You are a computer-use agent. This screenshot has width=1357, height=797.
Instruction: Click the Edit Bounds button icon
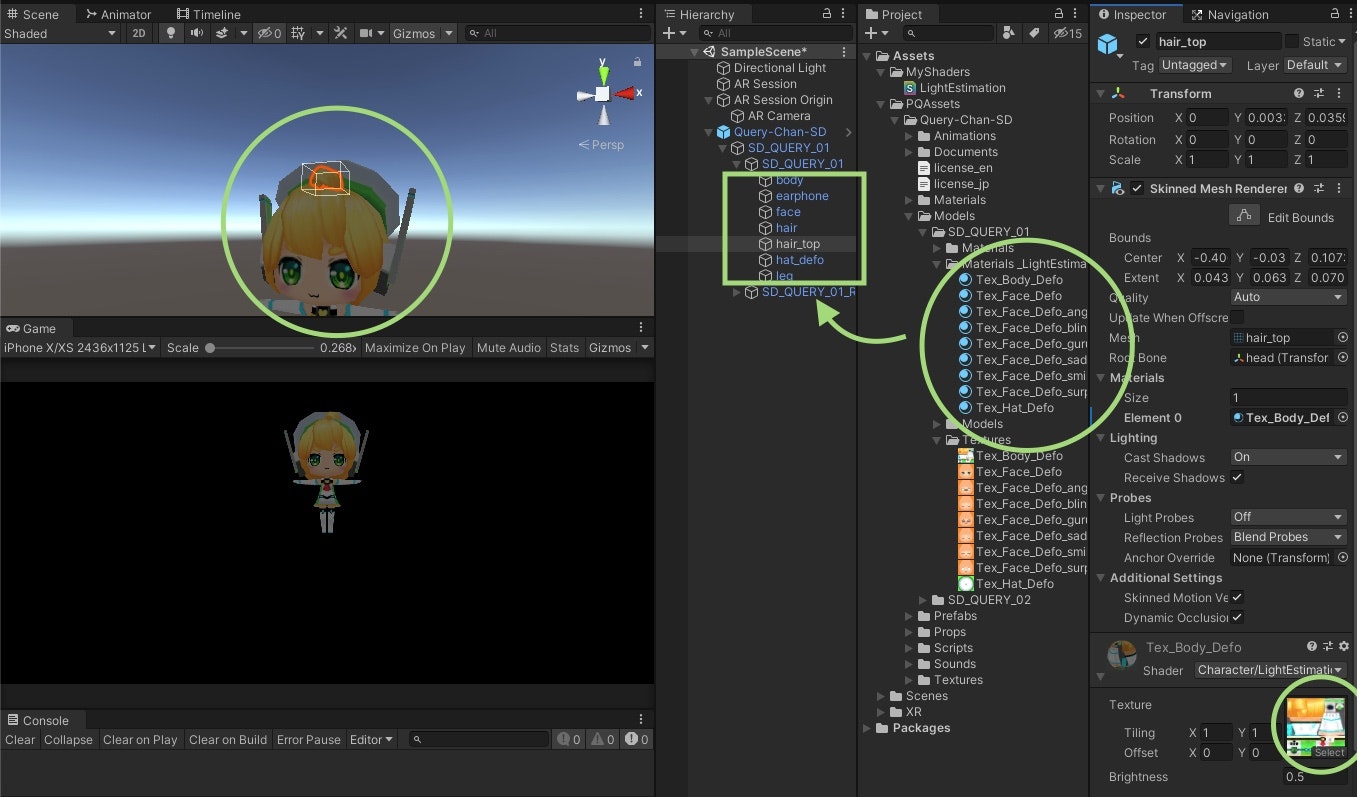(x=1244, y=216)
